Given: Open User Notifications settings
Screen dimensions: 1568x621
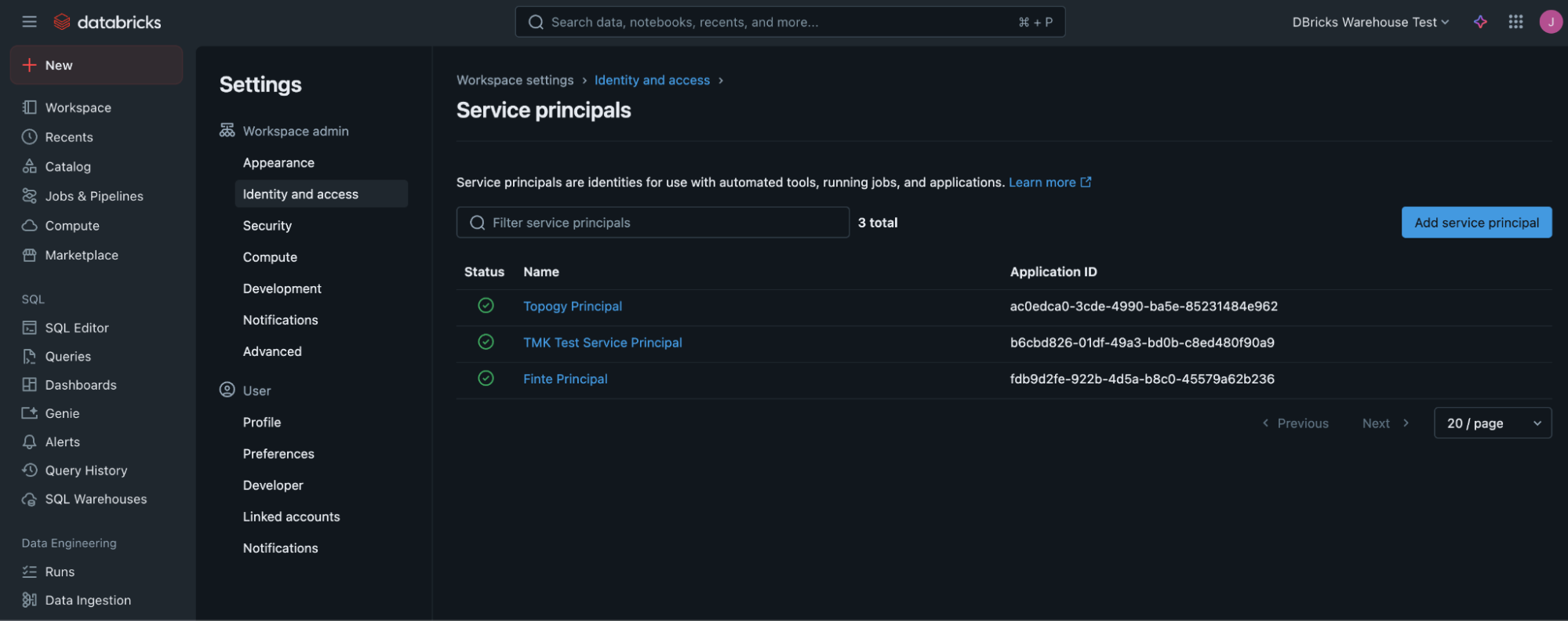Looking at the screenshot, I should pos(280,548).
